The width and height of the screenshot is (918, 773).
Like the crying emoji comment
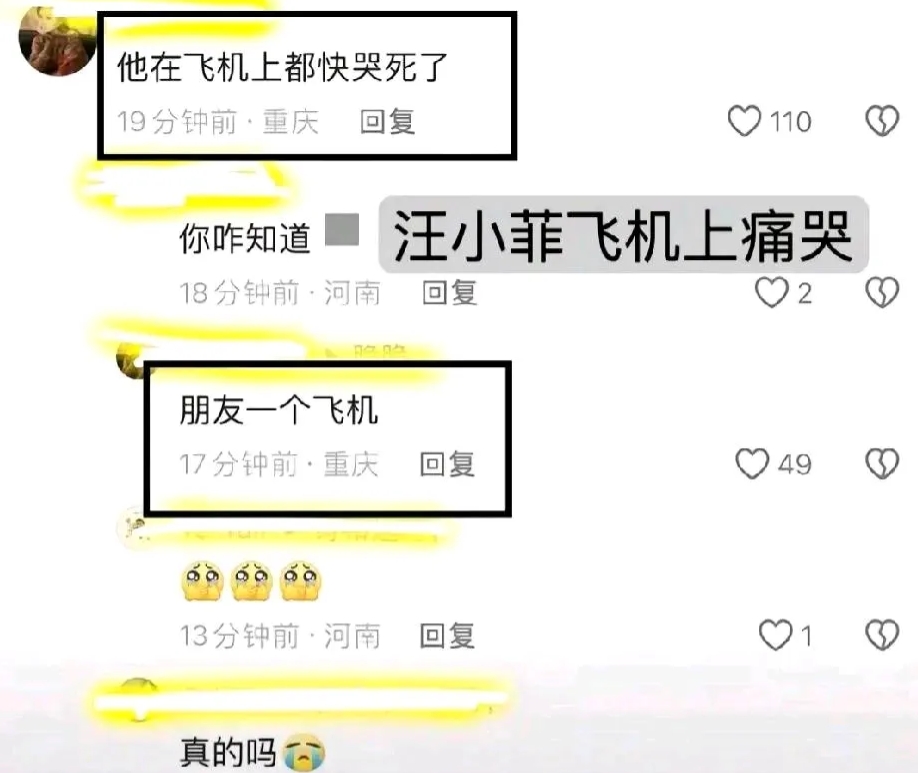coord(775,635)
